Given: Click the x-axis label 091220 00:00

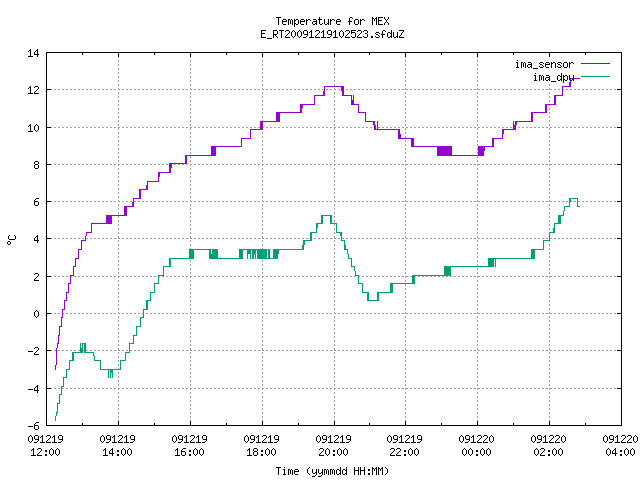Looking at the screenshot, I should coord(477,446).
